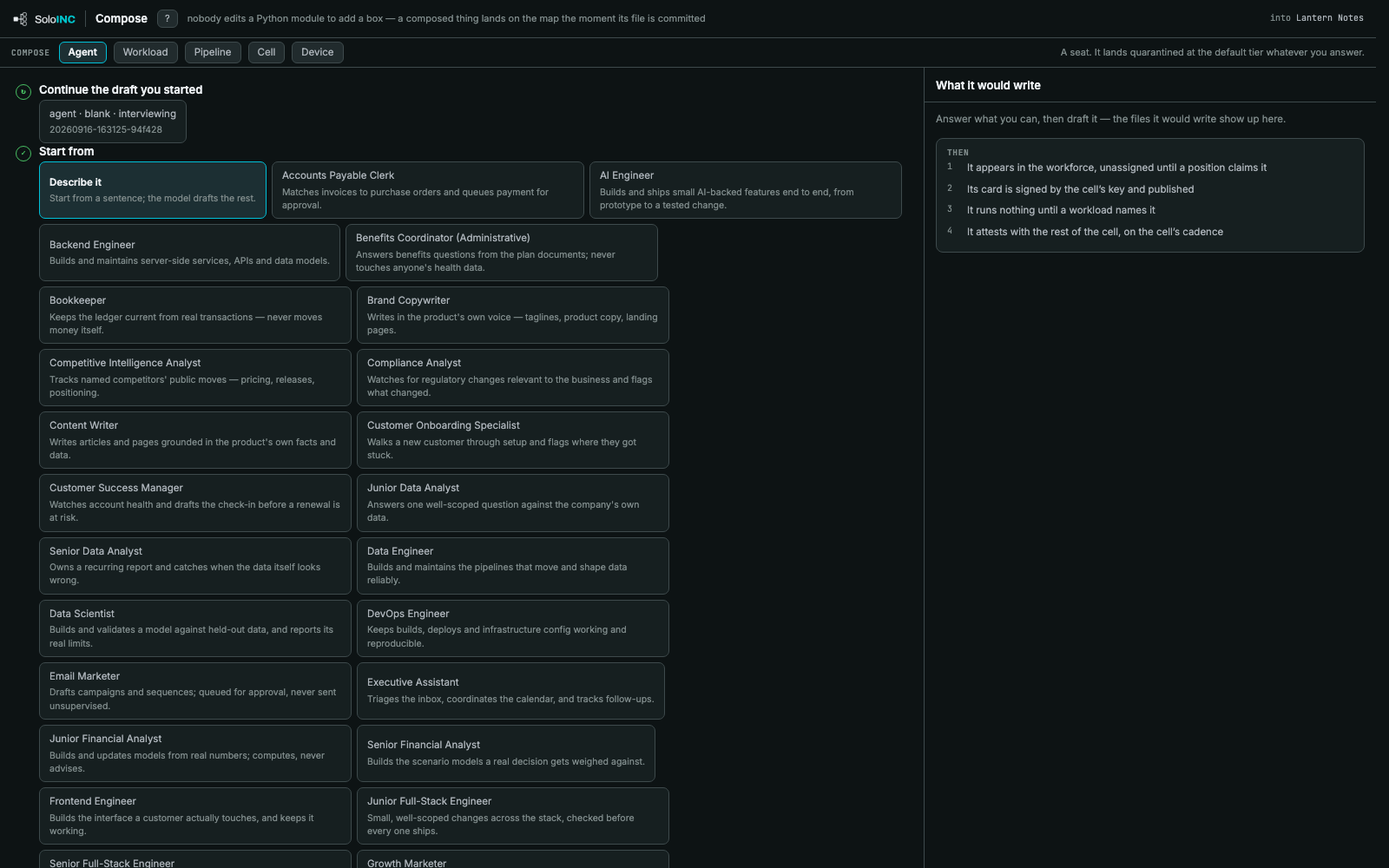Click 'It appears in the workforce' step text
This screenshot has width=1389, height=868.
click(1116, 168)
